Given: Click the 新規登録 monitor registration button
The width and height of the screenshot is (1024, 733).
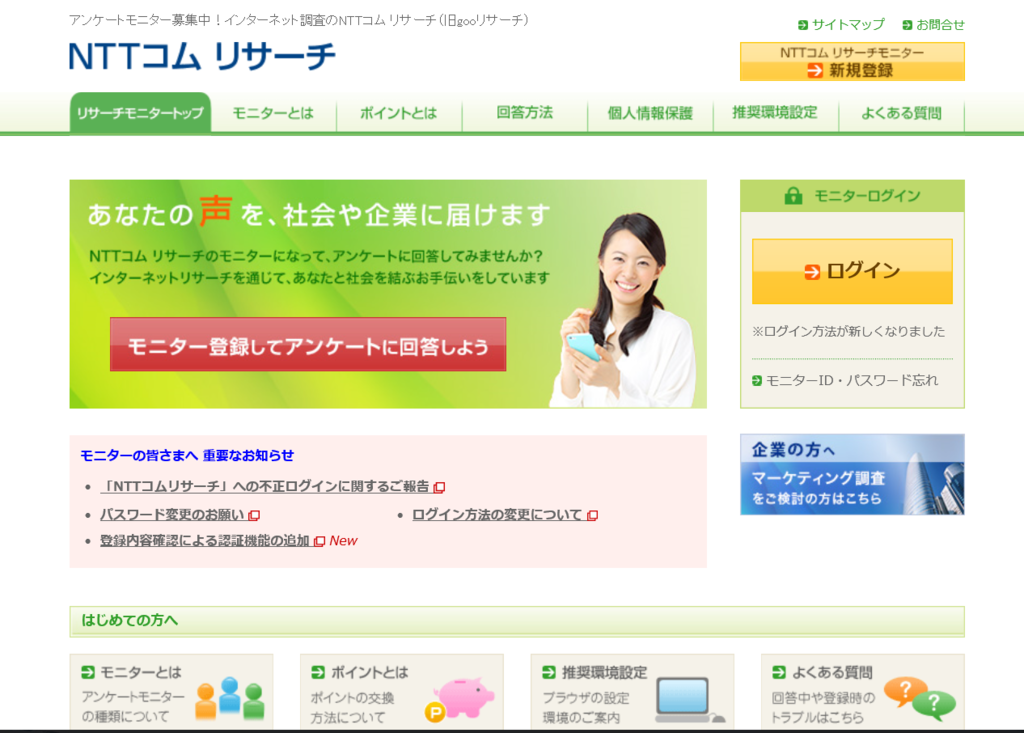Looking at the screenshot, I should pos(852,61).
